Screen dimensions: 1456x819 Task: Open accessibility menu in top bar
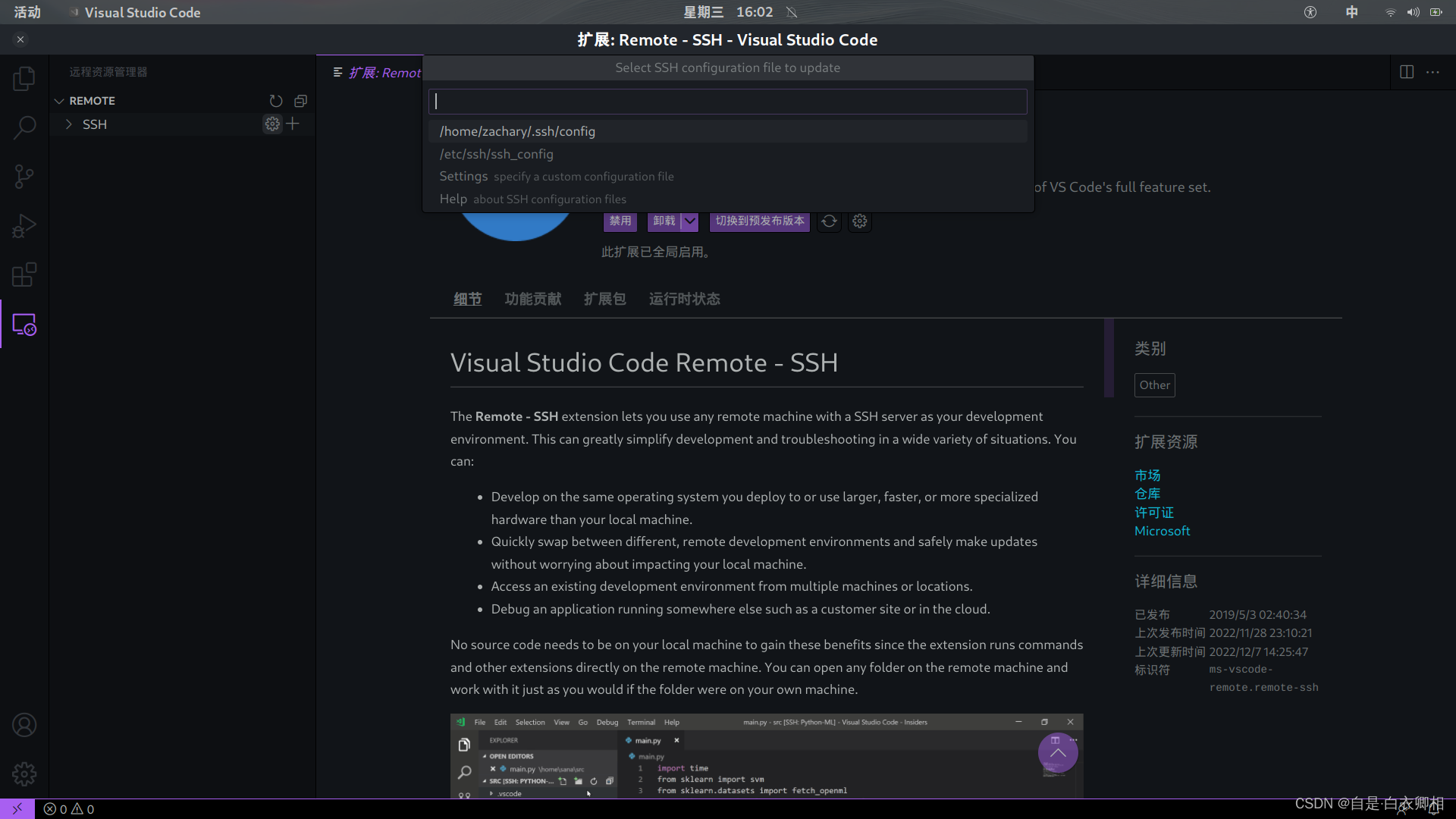[1310, 12]
